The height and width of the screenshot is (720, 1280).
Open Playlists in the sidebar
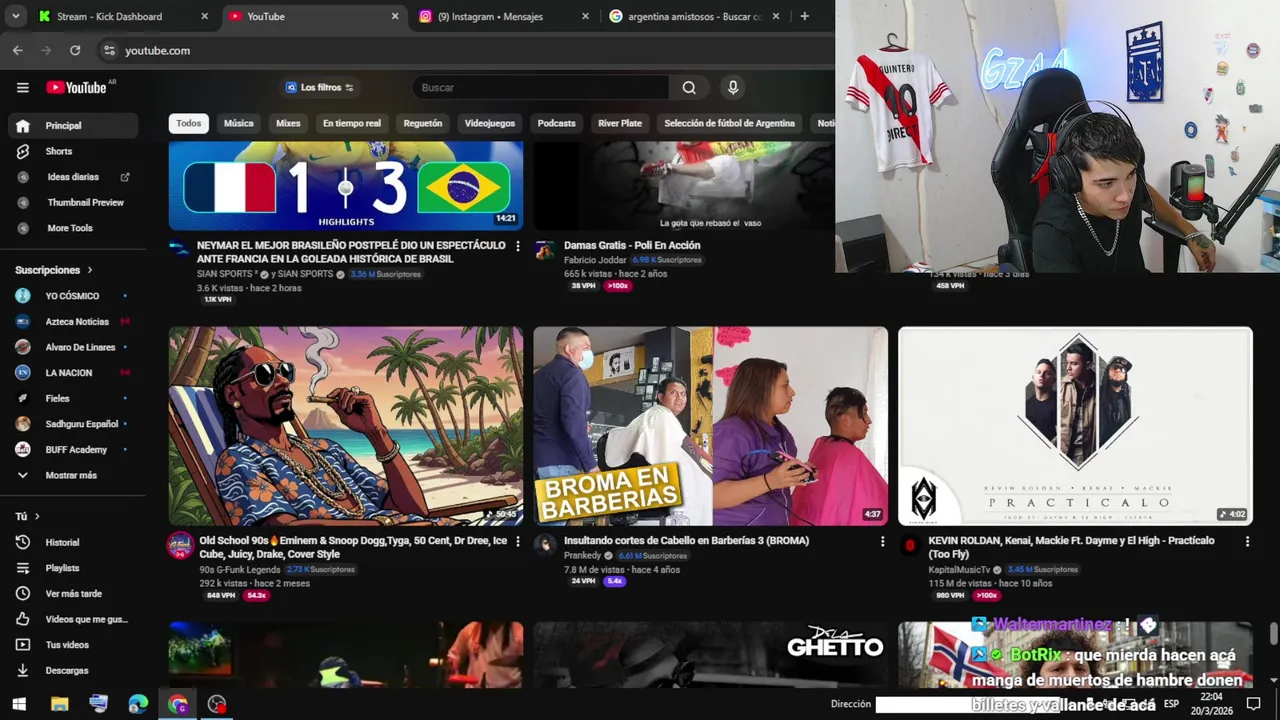coord(73,568)
